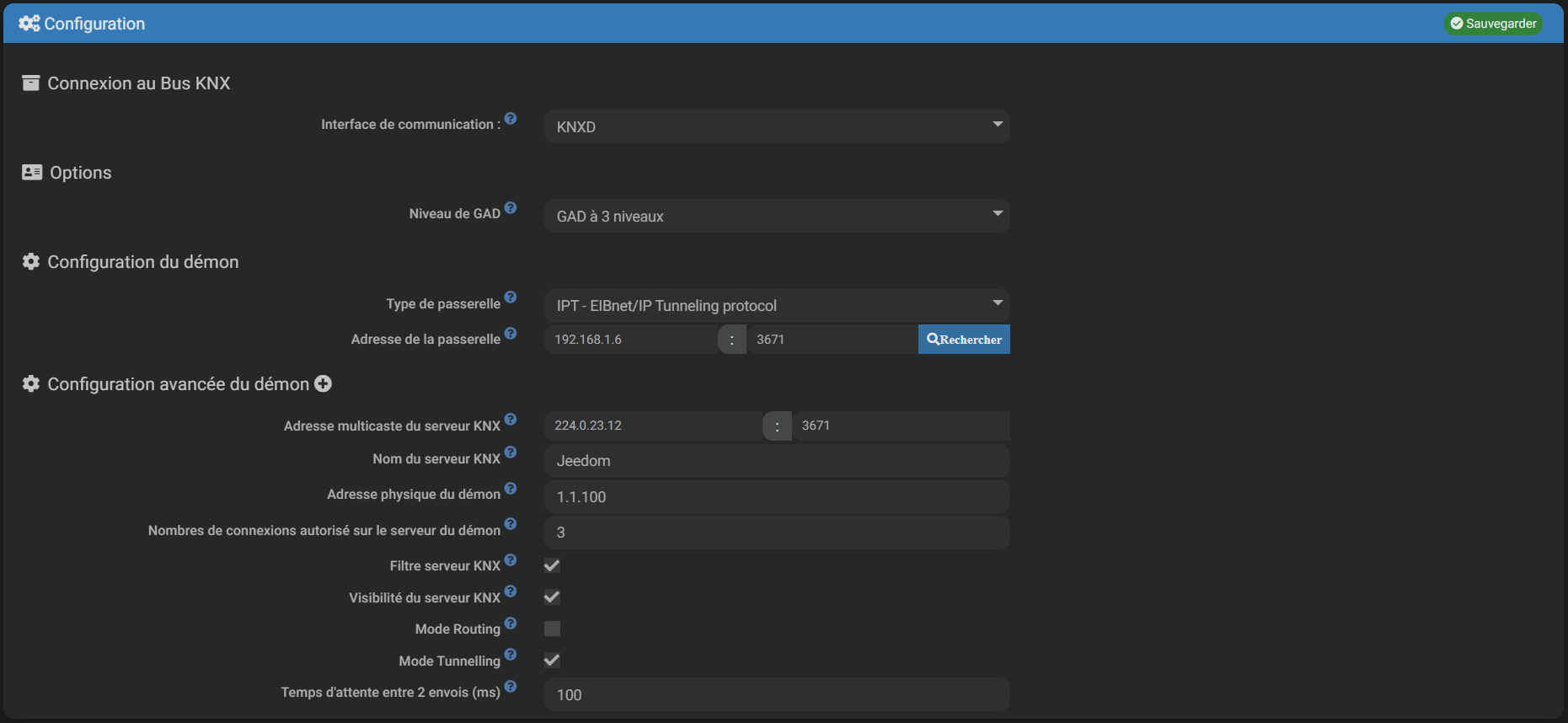Toggle Visibilité du serveur KNX checkbox

click(x=552, y=597)
